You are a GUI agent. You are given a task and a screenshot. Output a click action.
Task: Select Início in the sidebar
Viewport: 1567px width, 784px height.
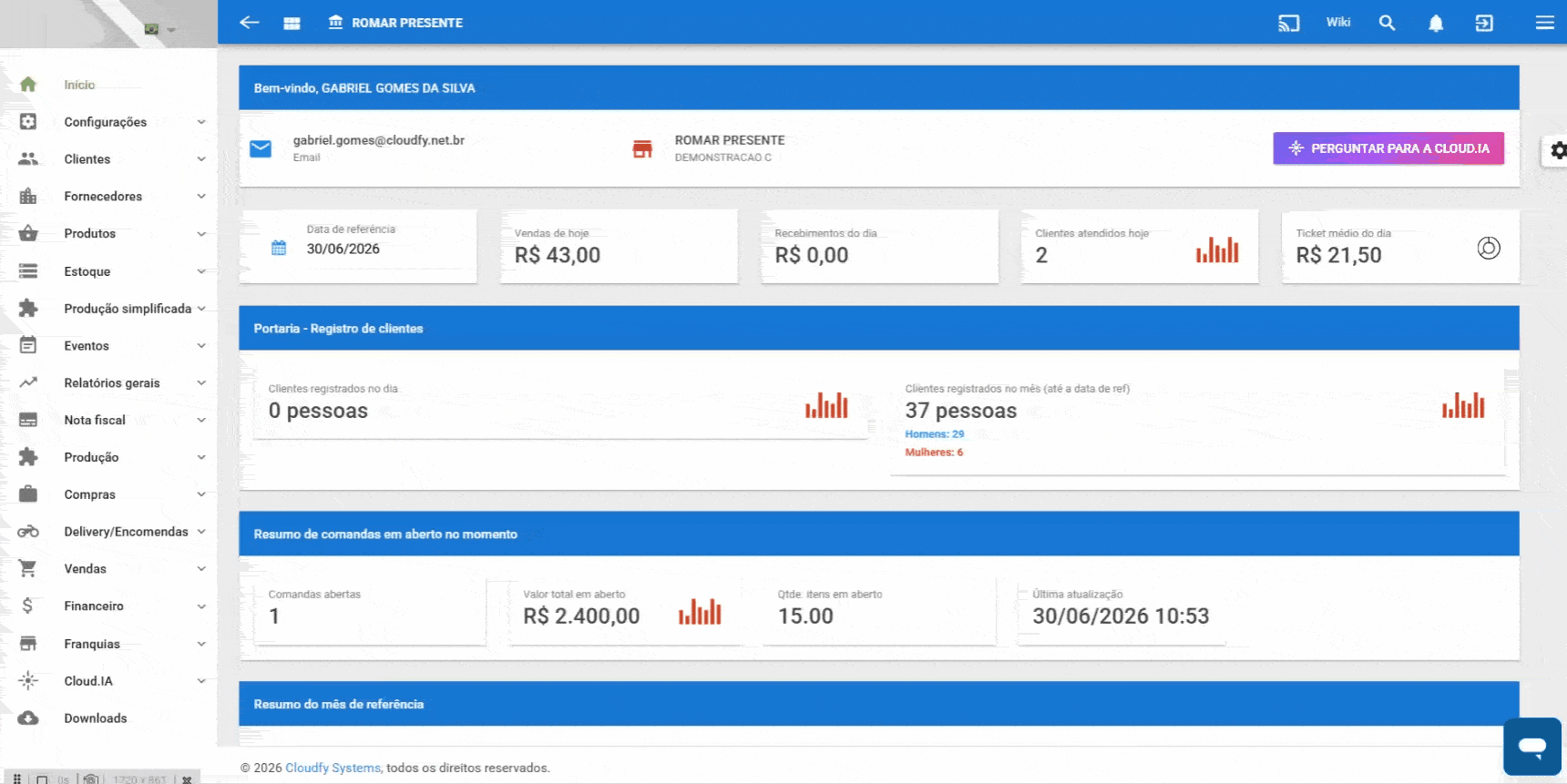pyautogui.click(x=79, y=85)
